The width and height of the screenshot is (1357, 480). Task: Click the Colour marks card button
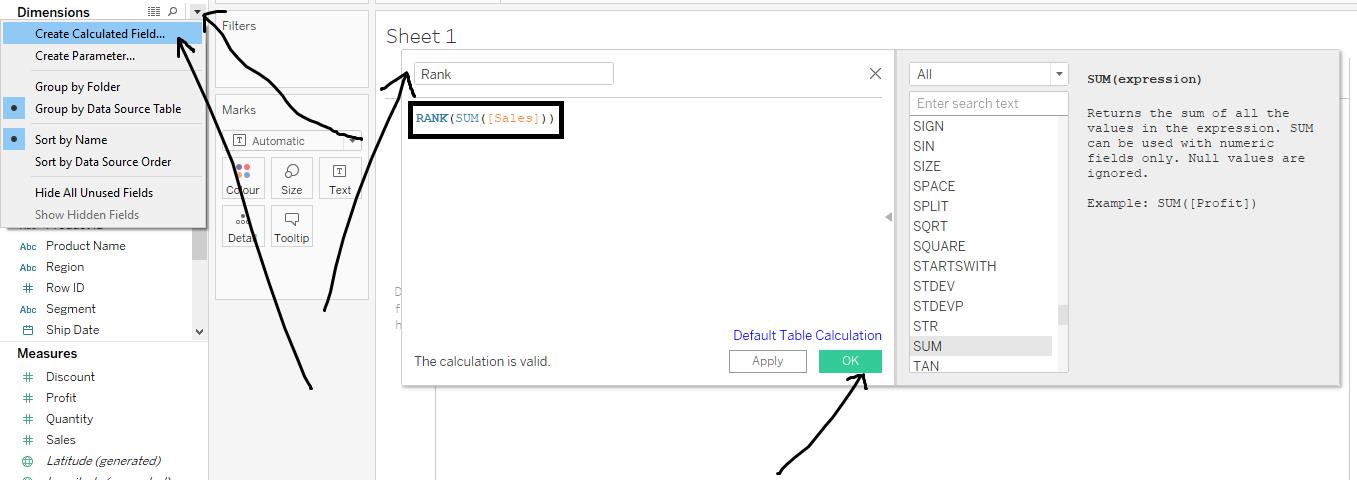(242, 178)
